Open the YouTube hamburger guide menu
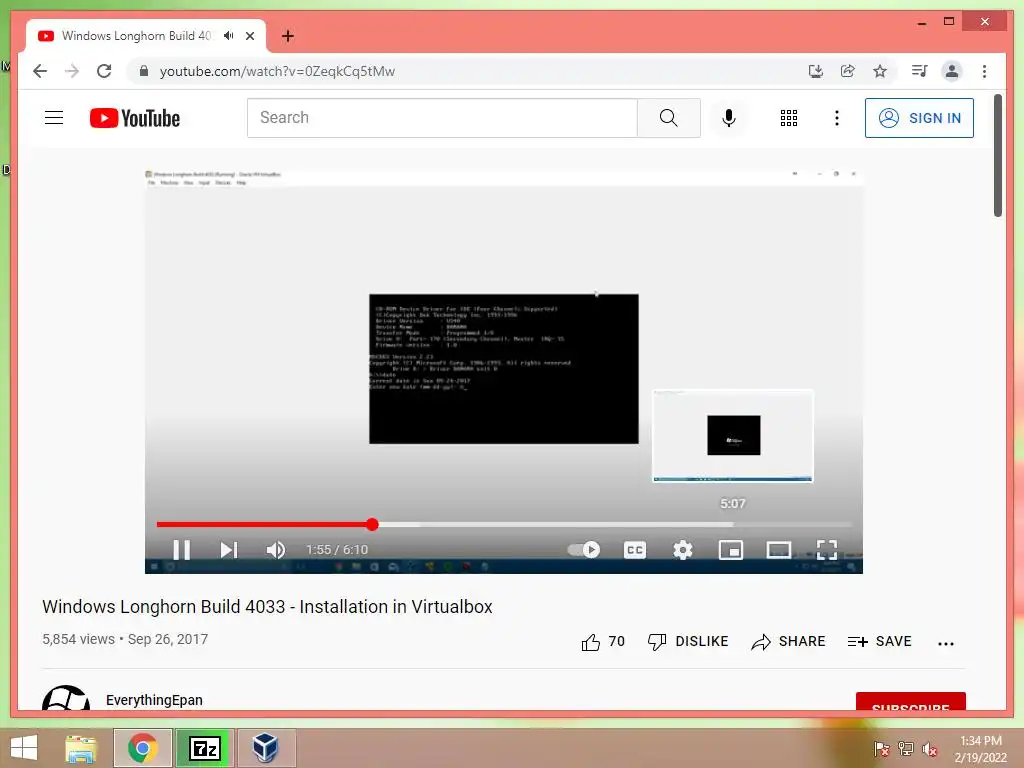The image size is (1024, 768). coord(54,118)
